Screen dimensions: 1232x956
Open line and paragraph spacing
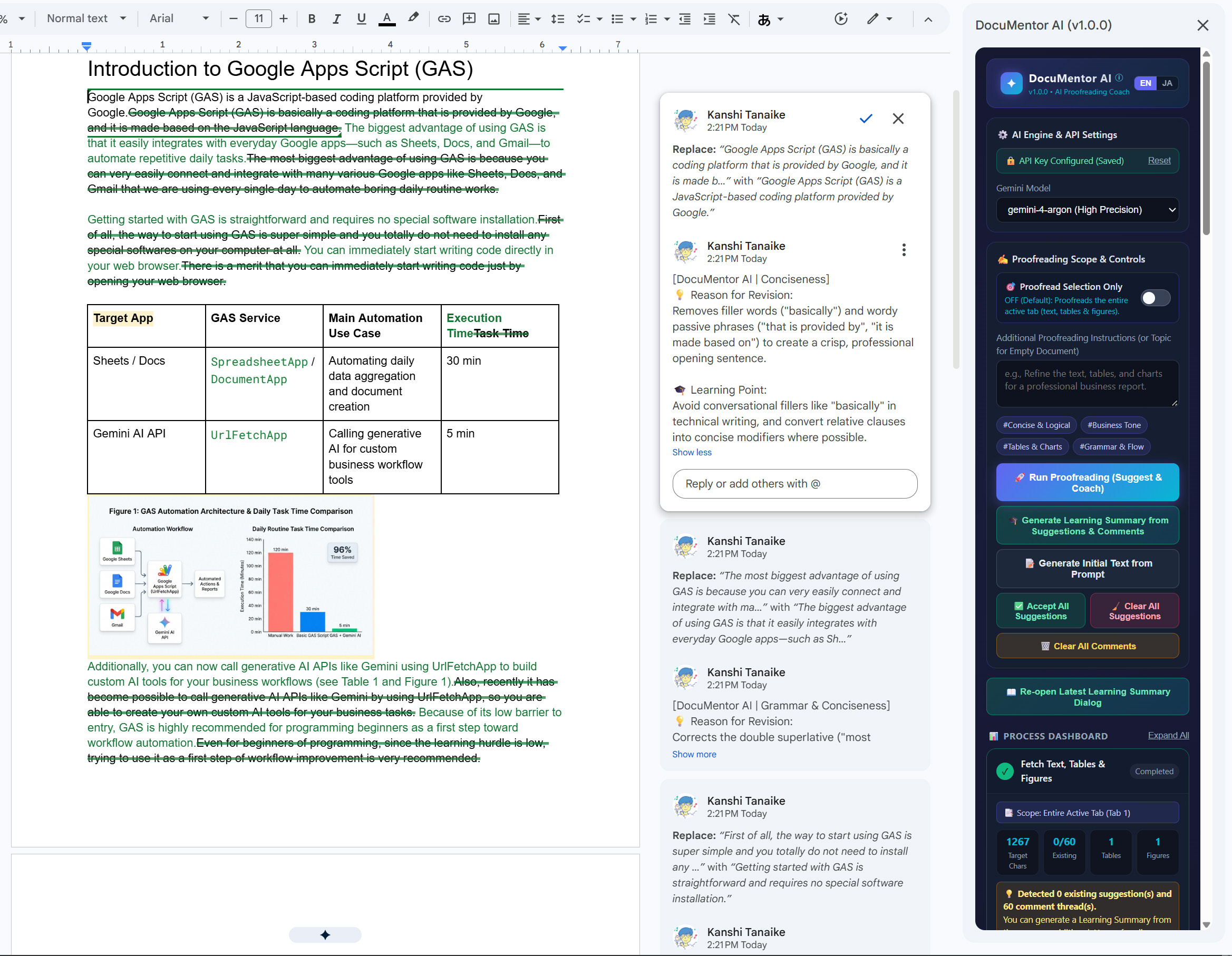point(557,18)
